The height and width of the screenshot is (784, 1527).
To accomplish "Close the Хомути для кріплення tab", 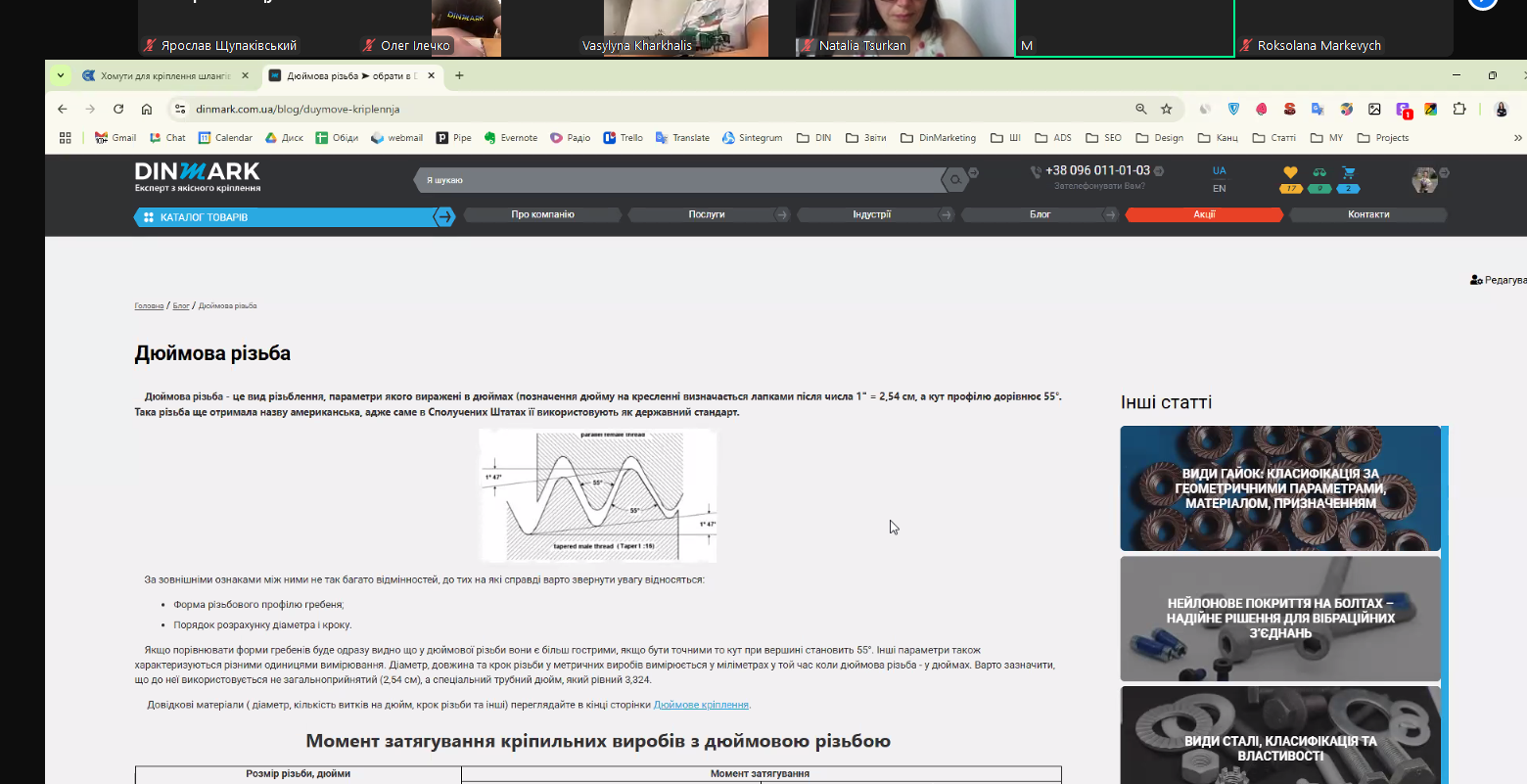I will click(x=245, y=75).
